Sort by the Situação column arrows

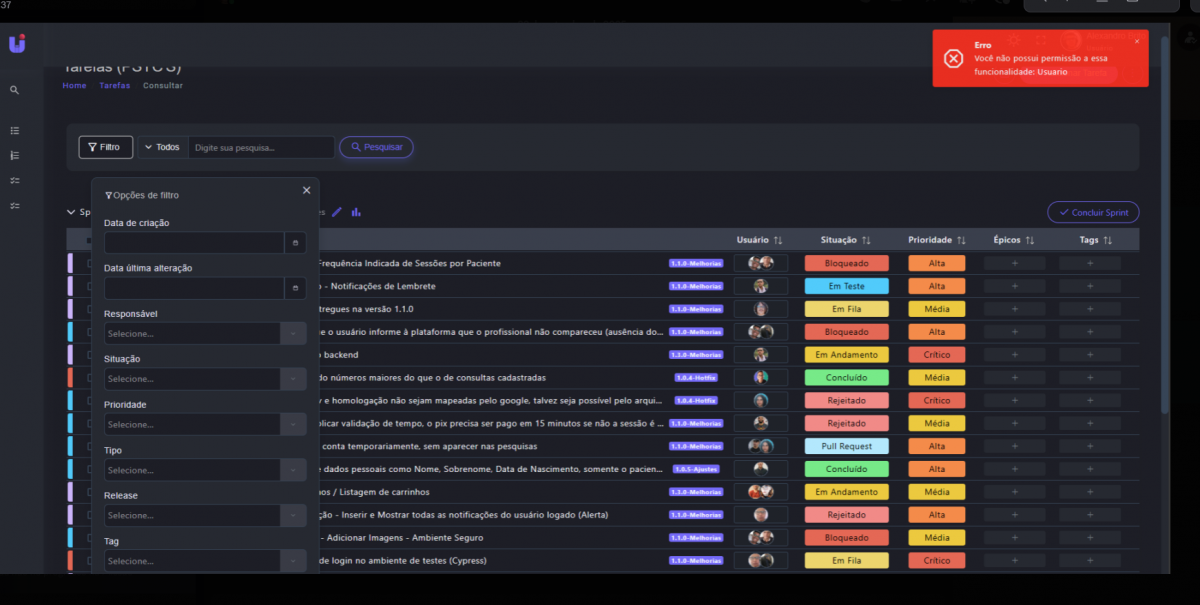[x=866, y=241]
